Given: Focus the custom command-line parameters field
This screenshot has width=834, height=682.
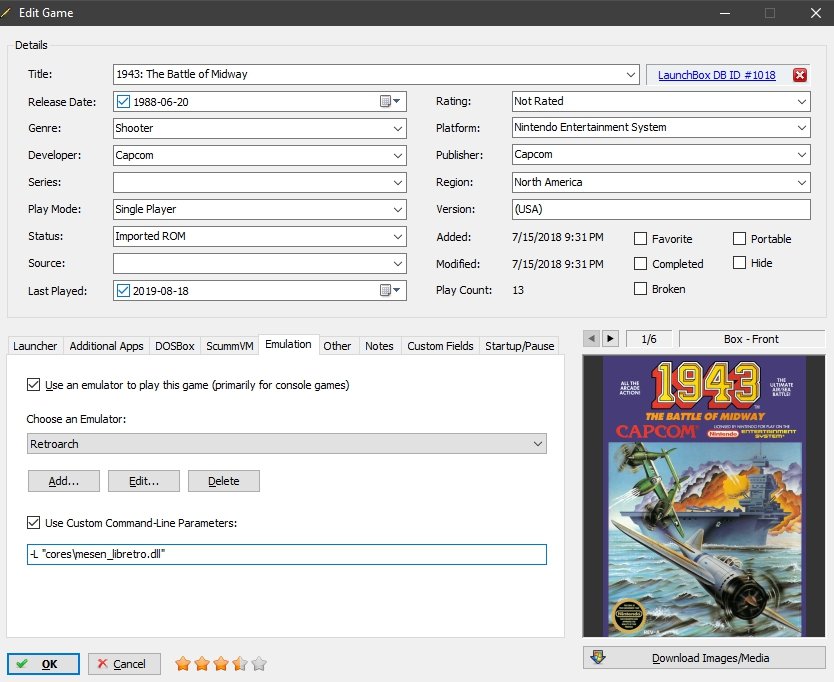Looking at the screenshot, I should (x=287, y=554).
